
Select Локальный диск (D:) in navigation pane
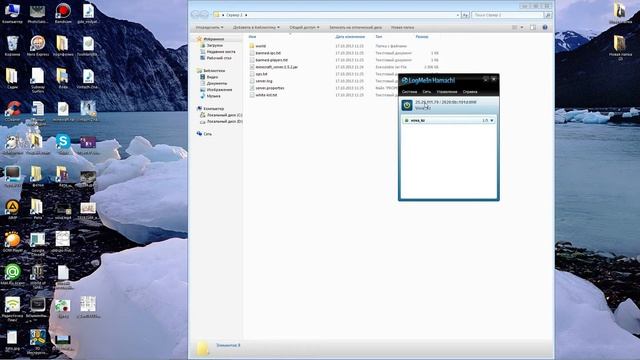(x=224, y=121)
